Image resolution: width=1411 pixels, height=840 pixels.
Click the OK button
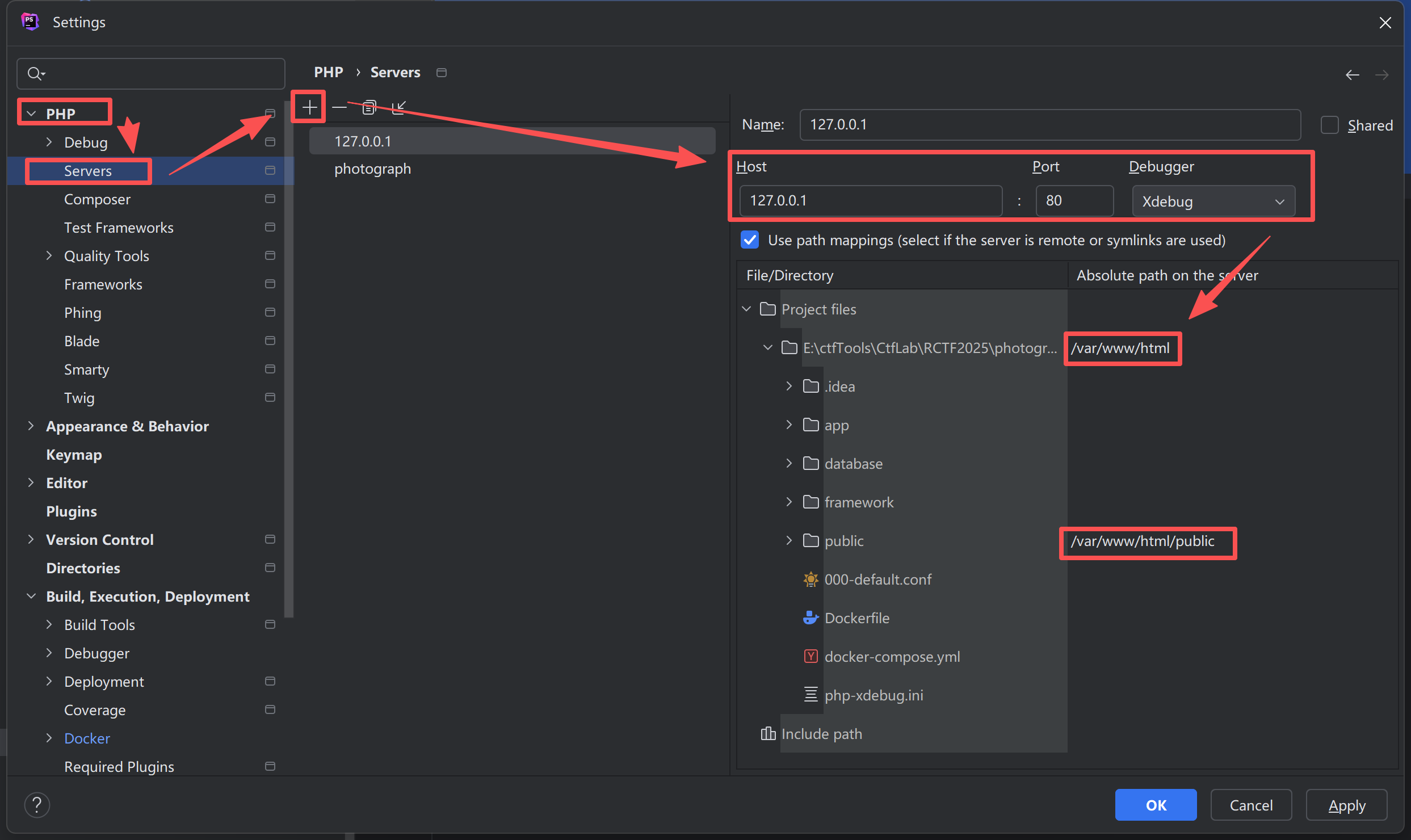(1156, 805)
